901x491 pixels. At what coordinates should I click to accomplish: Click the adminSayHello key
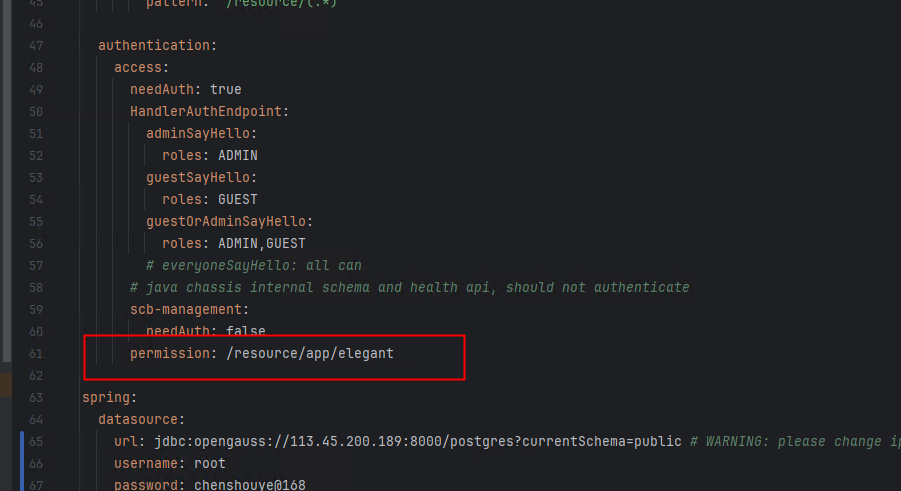(200, 134)
